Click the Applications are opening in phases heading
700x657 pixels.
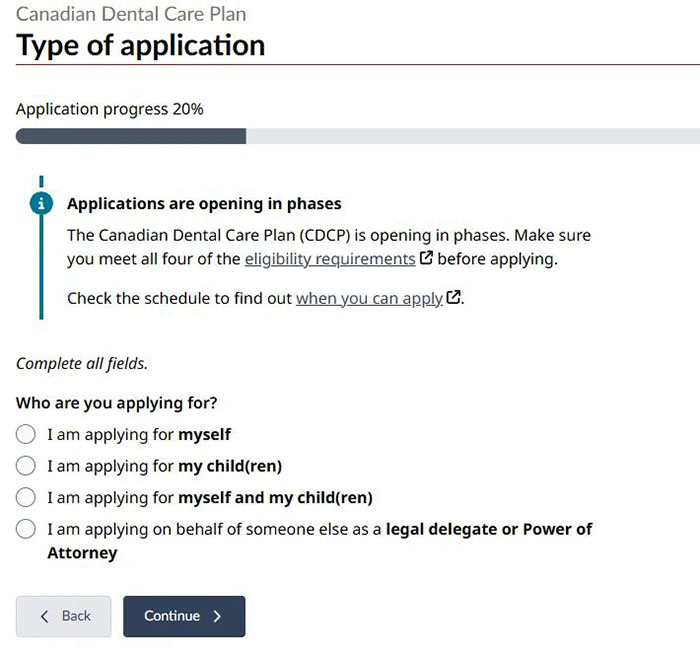(204, 204)
